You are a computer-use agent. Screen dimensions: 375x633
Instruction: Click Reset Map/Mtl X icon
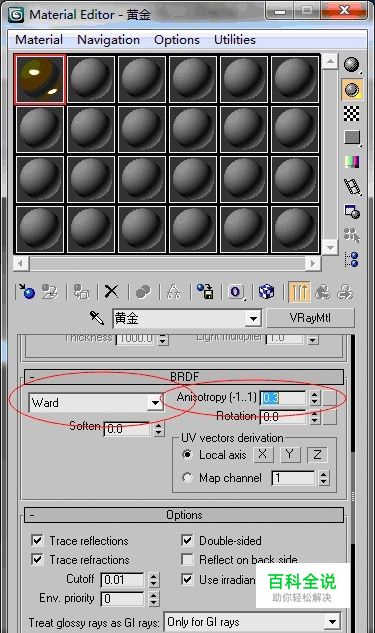(x=111, y=291)
